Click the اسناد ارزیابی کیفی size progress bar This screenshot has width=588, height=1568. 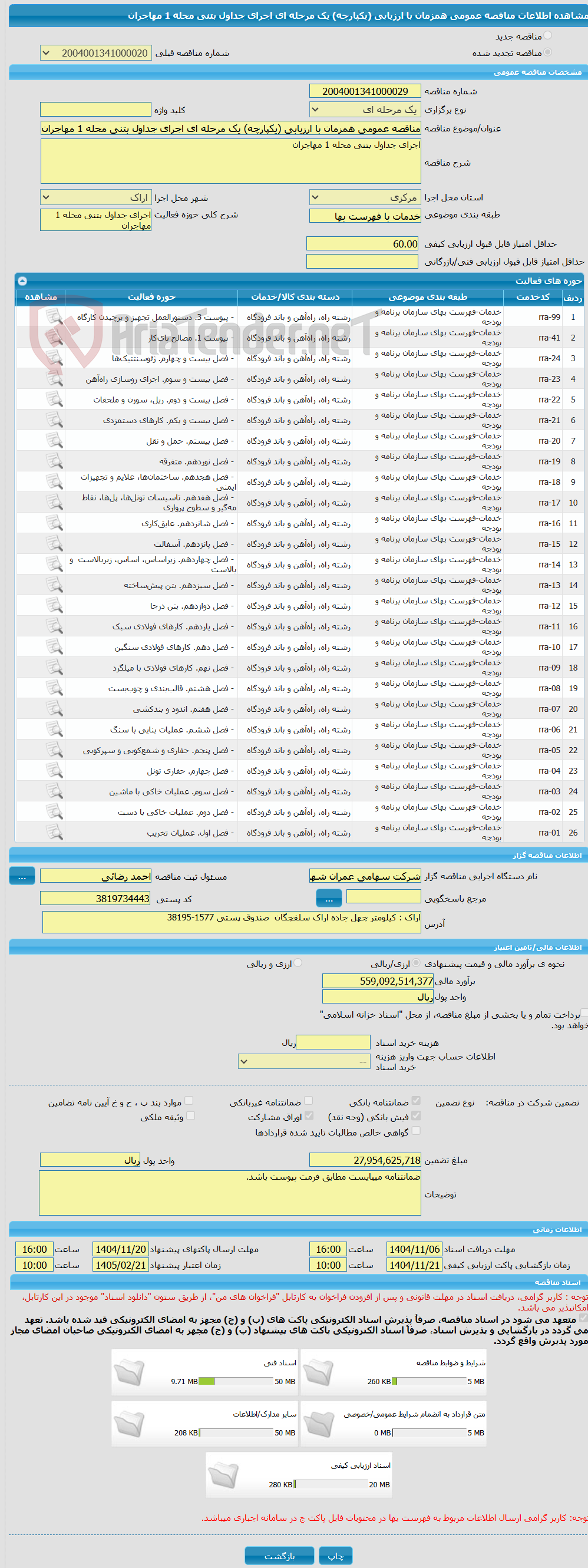click(331, 1484)
